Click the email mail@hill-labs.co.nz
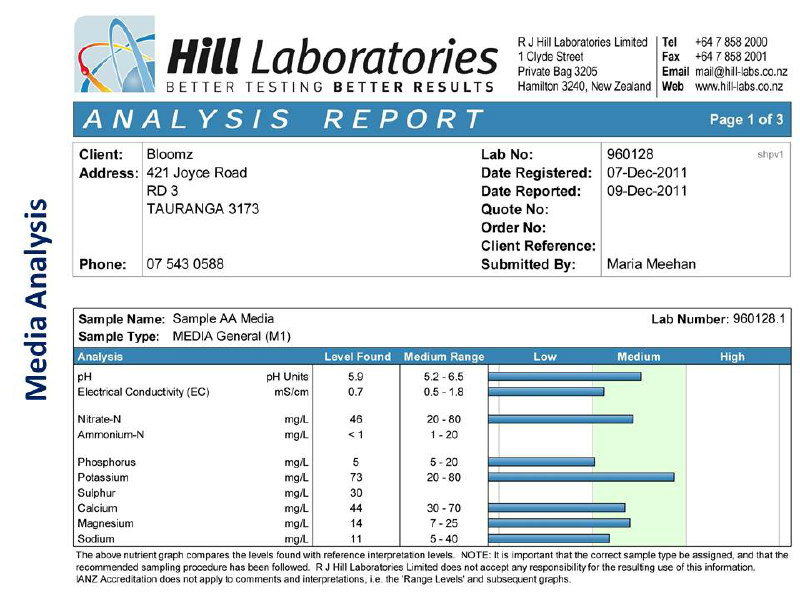Screen dimensions: 800x600 pos(741,71)
